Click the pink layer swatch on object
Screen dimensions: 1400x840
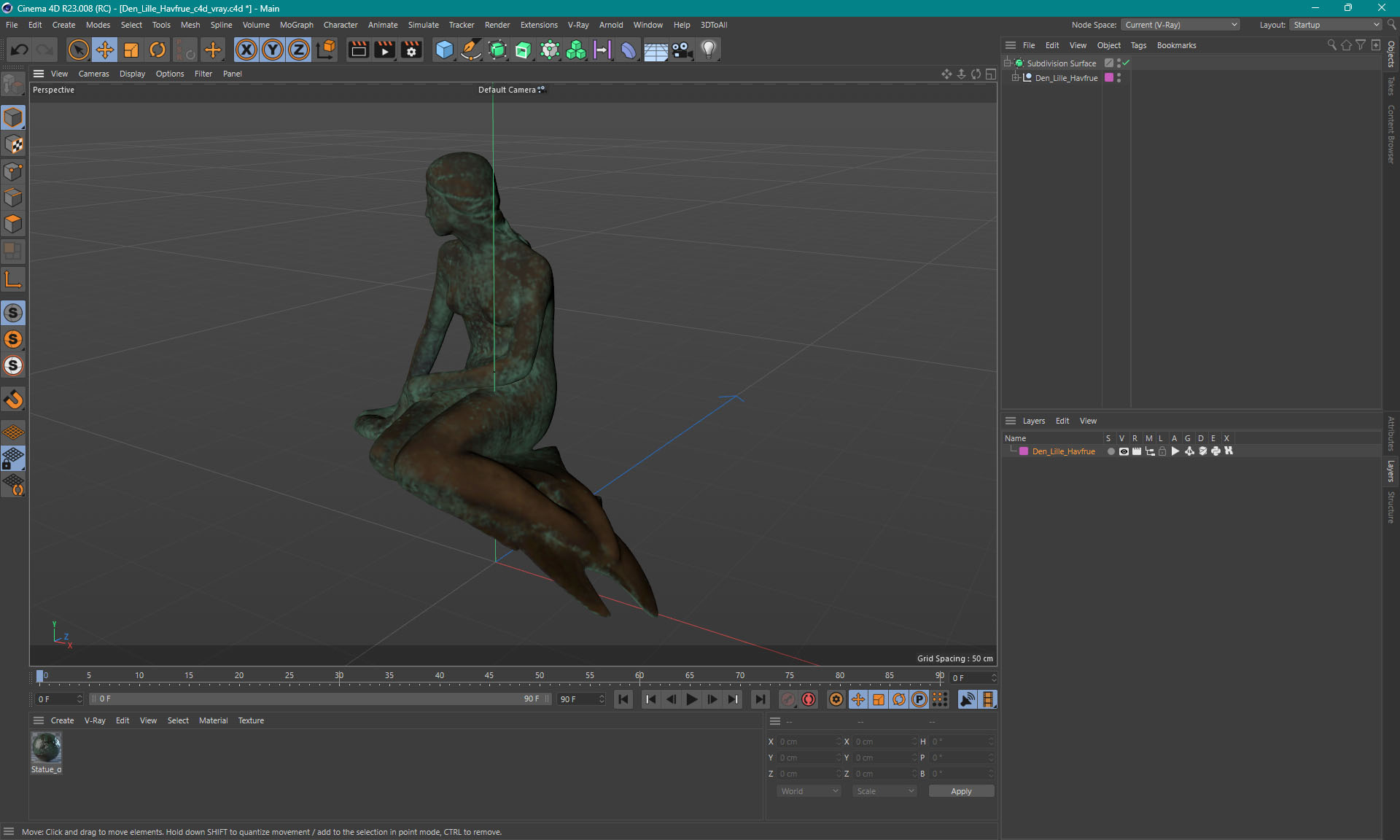pyautogui.click(x=1109, y=77)
